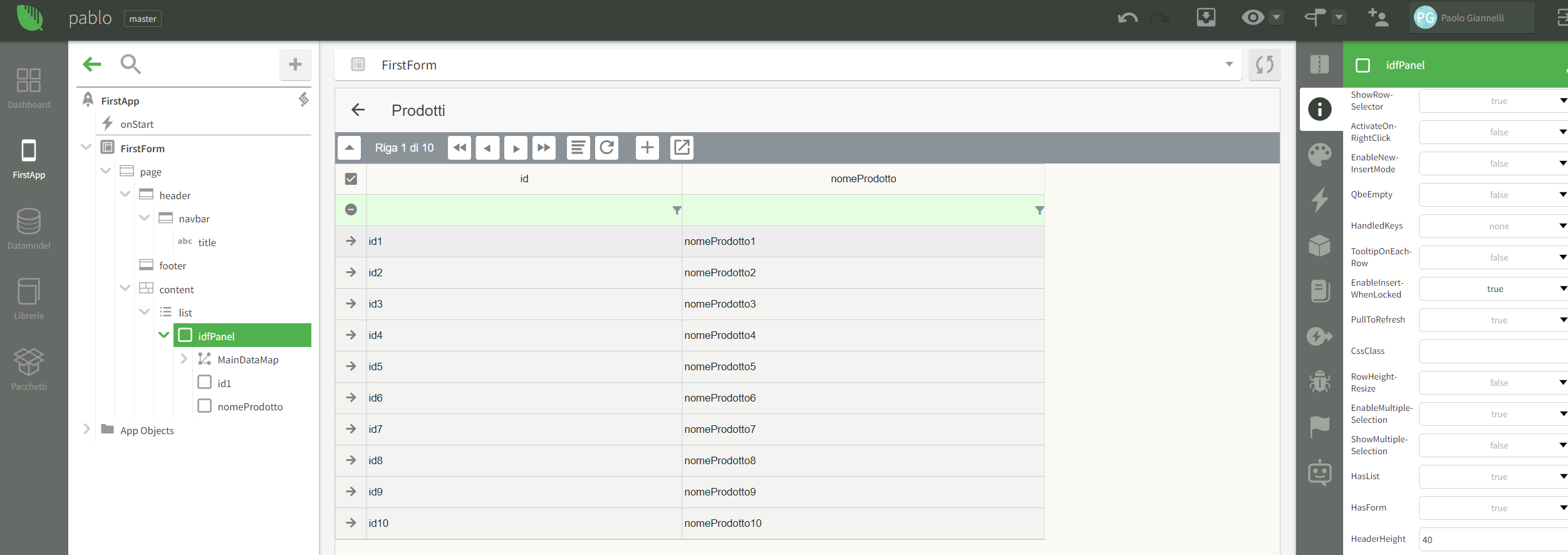Switch to the Dashboard section
The width and height of the screenshot is (1568, 555).
29,88
